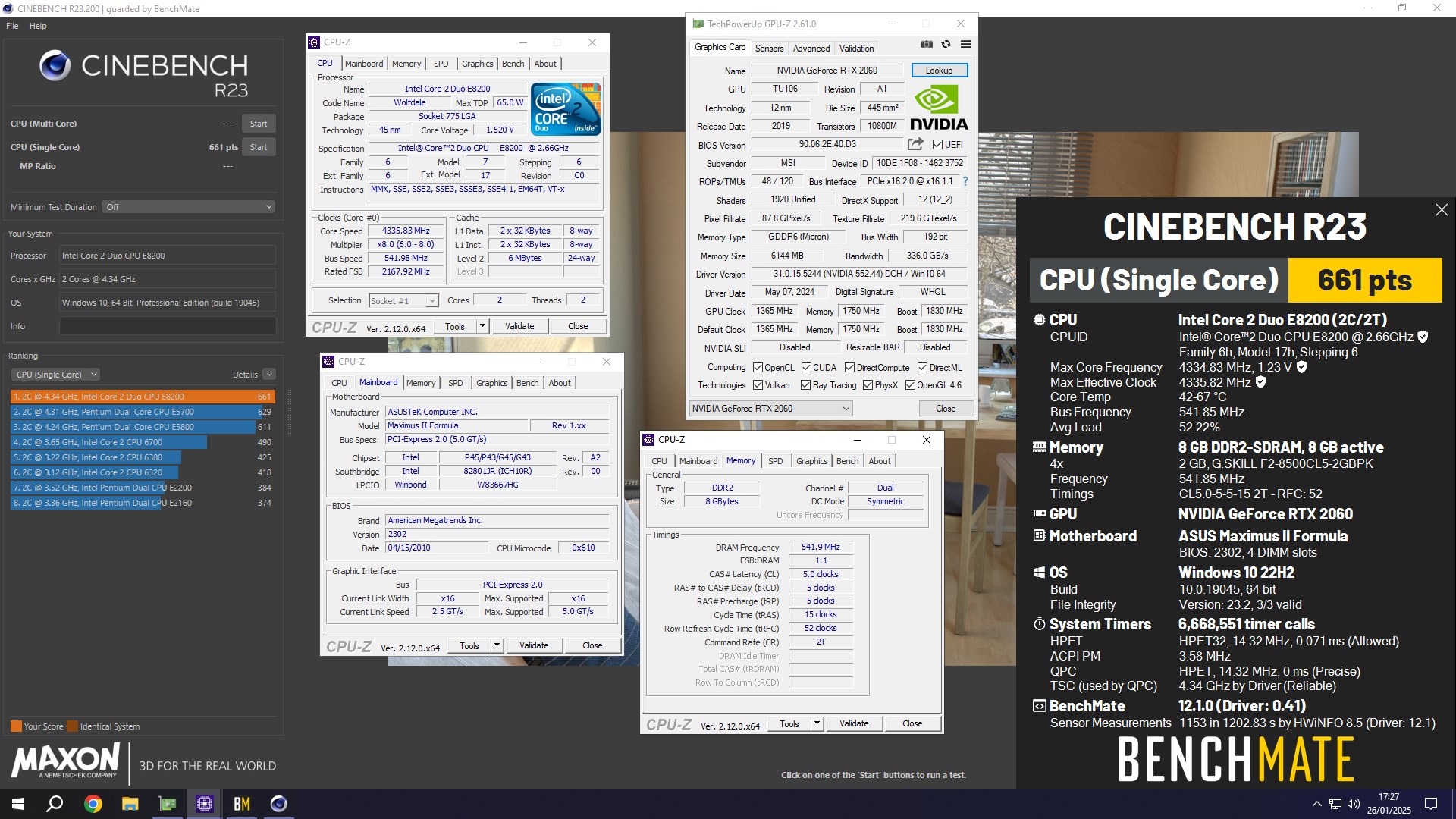1456x819 pixels.
Task: Click Cinebench icon in the taskbar
Action: coord(278,804)
